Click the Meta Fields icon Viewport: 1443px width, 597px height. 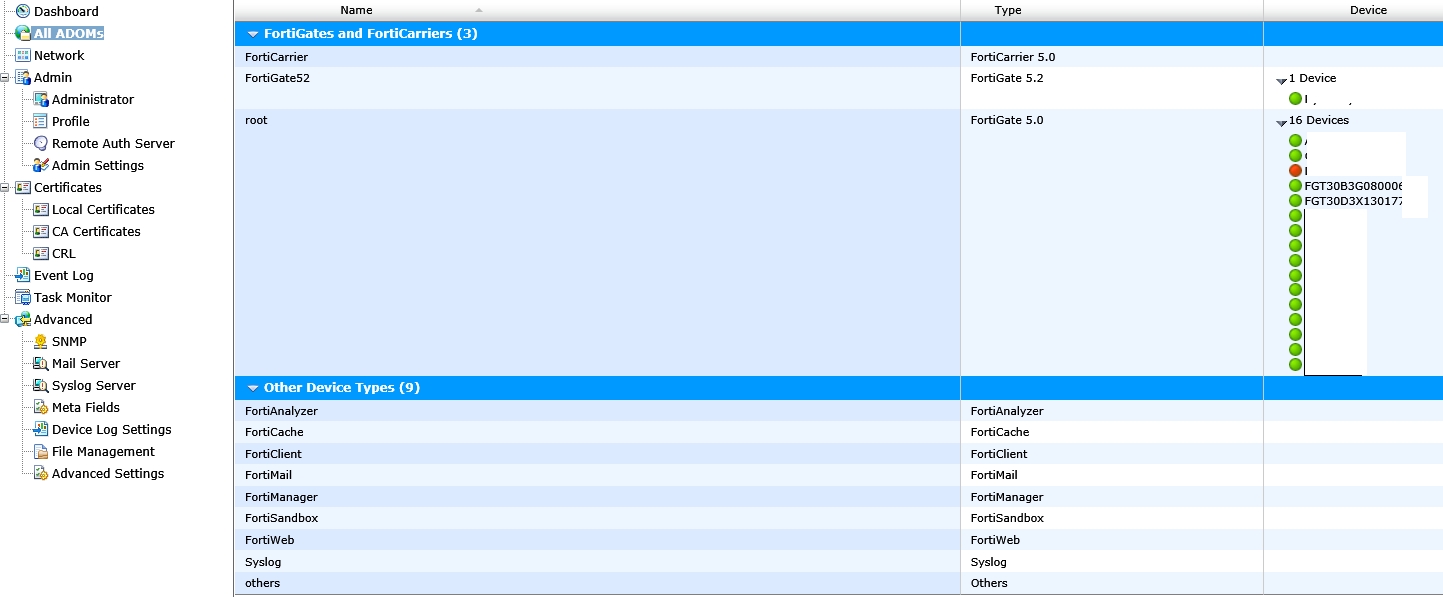tap(41, 407)
